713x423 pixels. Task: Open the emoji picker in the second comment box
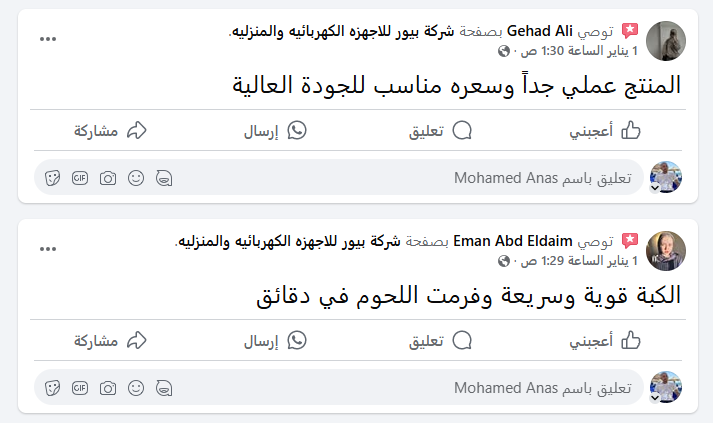[x=136, y=388]
